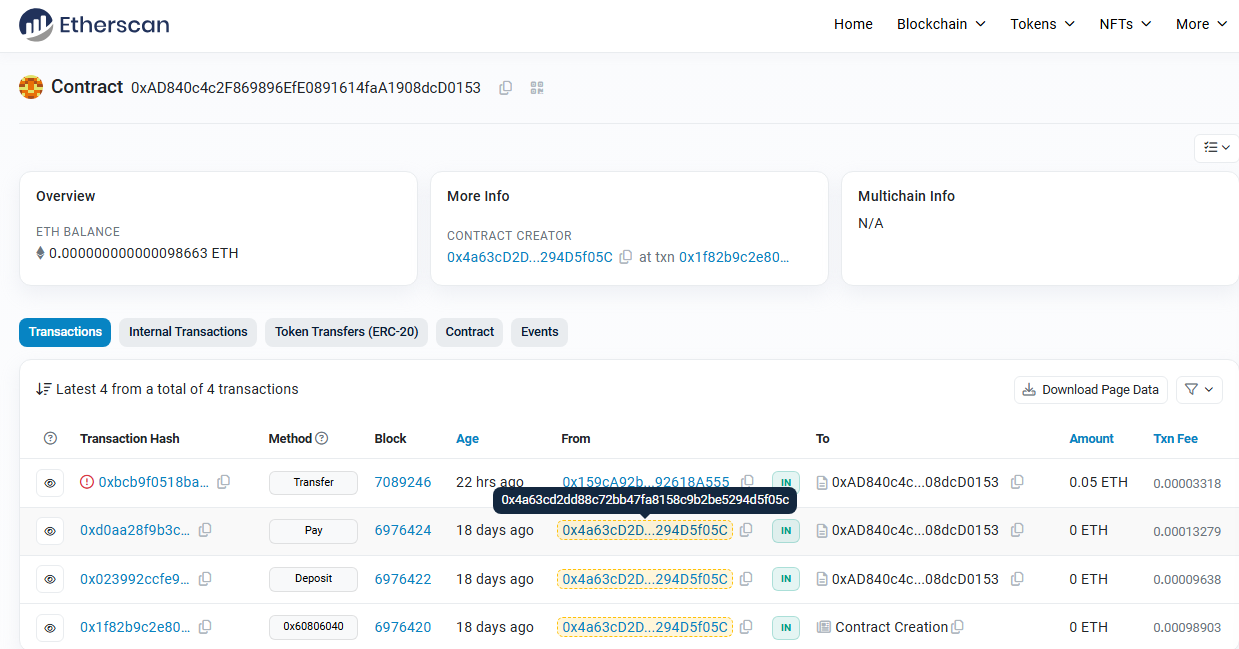This screenshot has width=1239, height=649.
Task: Copy transaction hash 0xd0aa28f9b3c
Action: (205, 530)
